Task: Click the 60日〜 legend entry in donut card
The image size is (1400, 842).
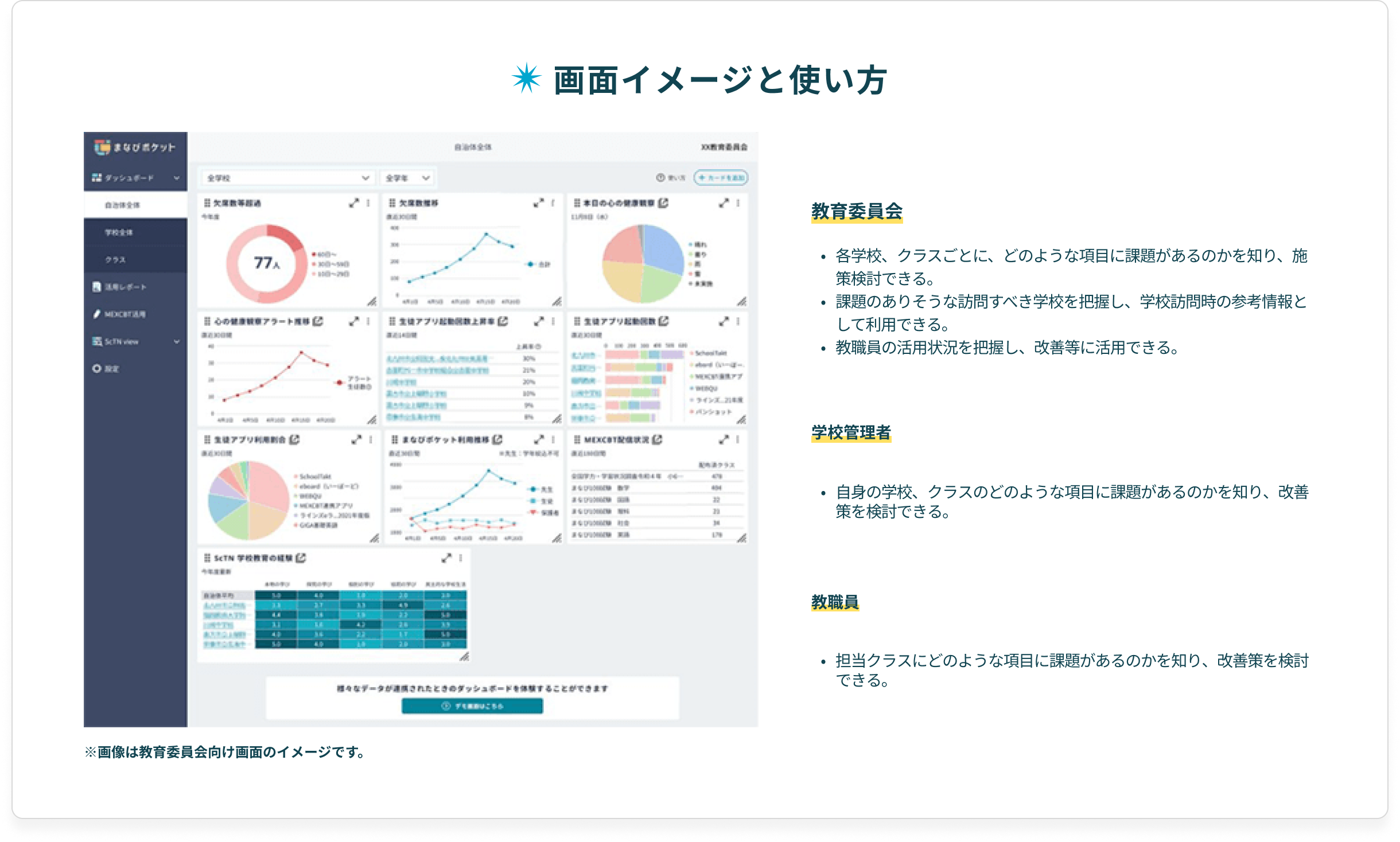Action: click(325, 254)
